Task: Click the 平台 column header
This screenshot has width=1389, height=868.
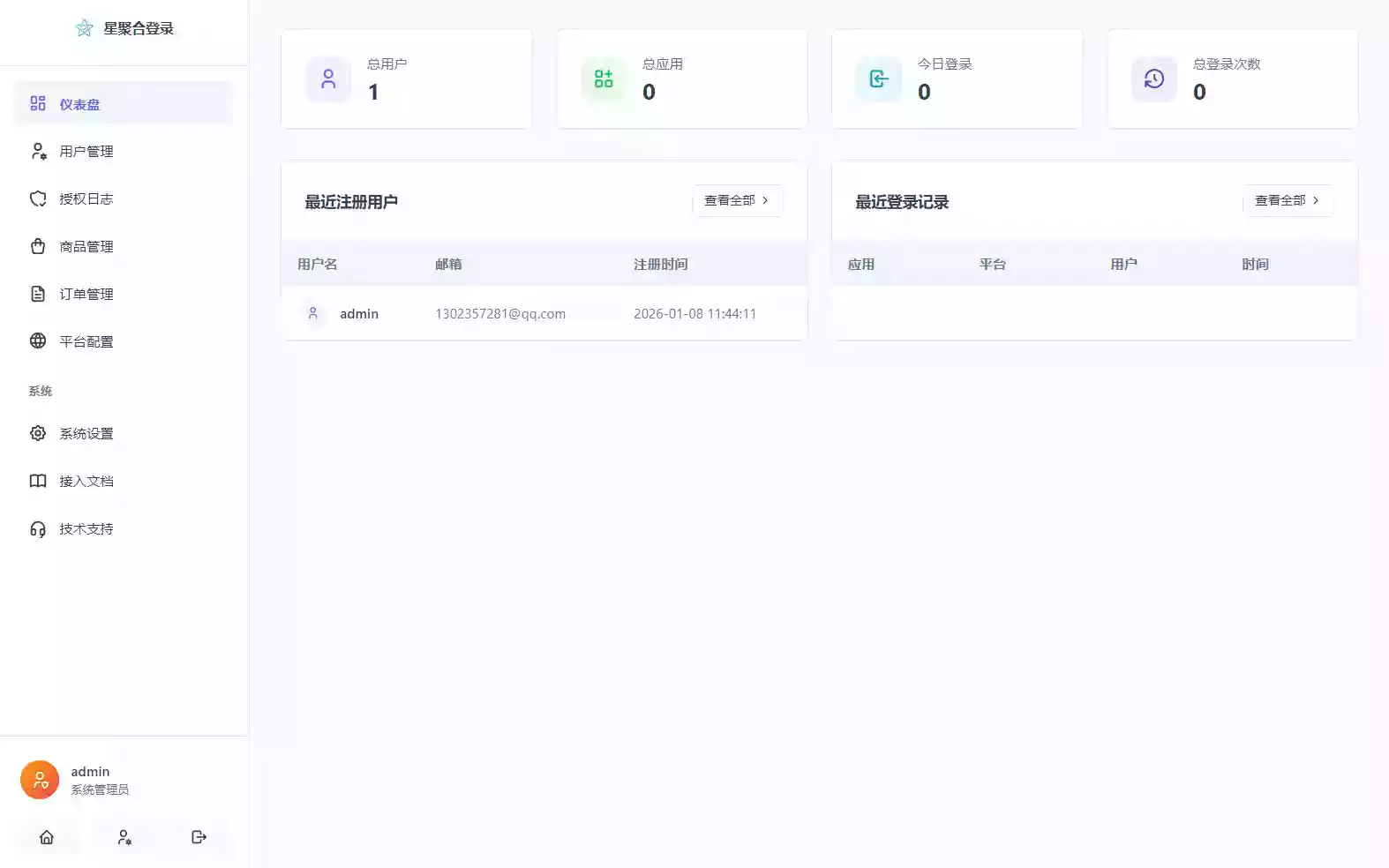Action: 993,264
